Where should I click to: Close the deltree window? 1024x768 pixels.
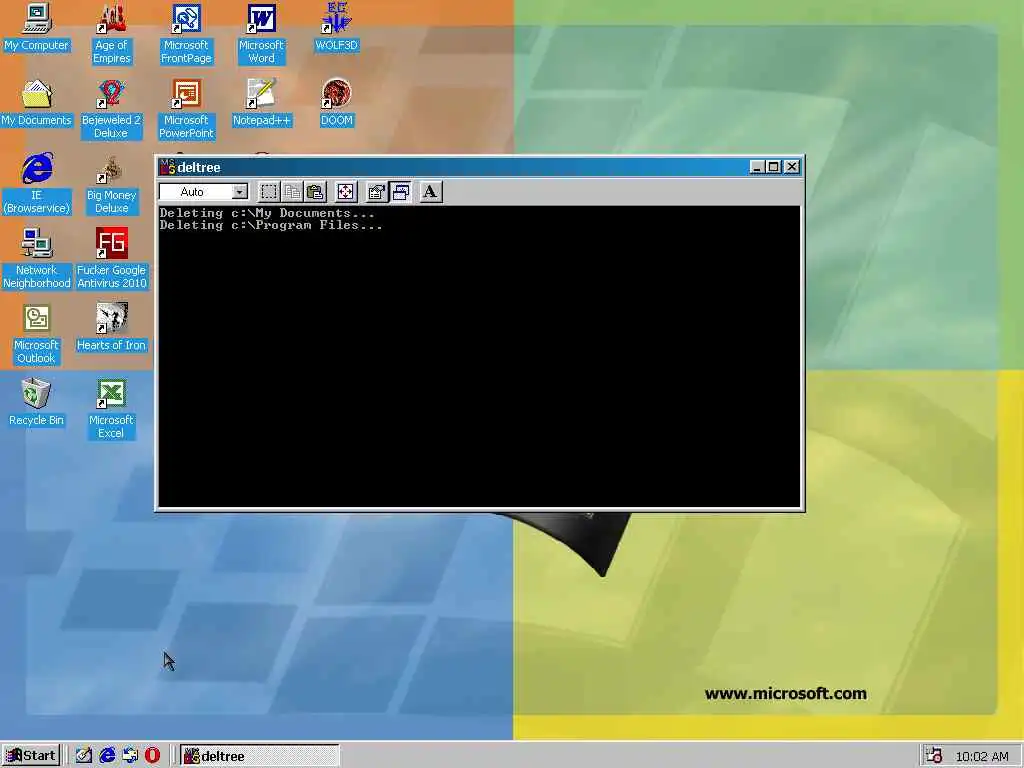[x=792, y=167]
